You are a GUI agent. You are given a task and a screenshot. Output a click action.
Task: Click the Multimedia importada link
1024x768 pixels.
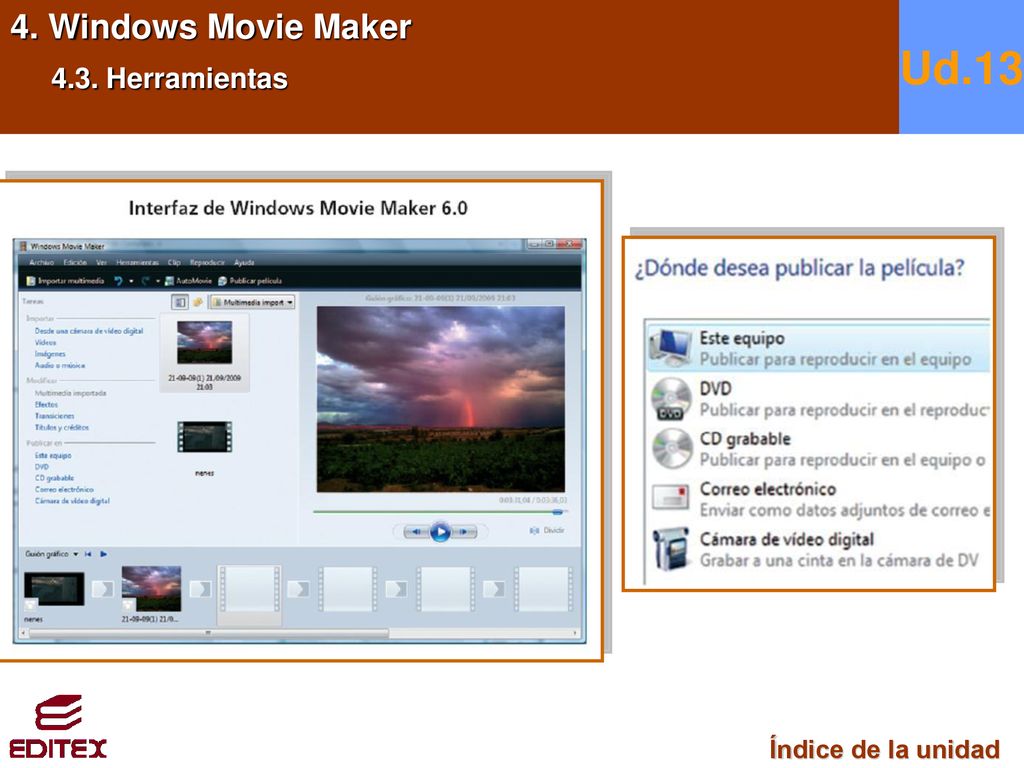click(x=71, y=393)
